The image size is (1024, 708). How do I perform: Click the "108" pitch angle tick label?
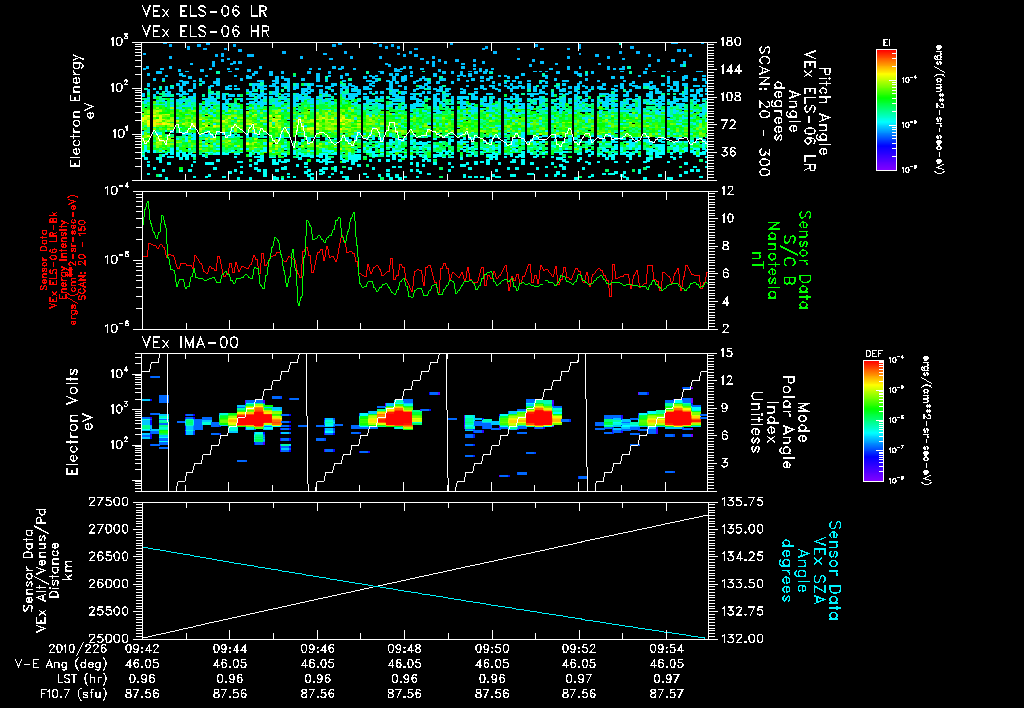(730, 97)
